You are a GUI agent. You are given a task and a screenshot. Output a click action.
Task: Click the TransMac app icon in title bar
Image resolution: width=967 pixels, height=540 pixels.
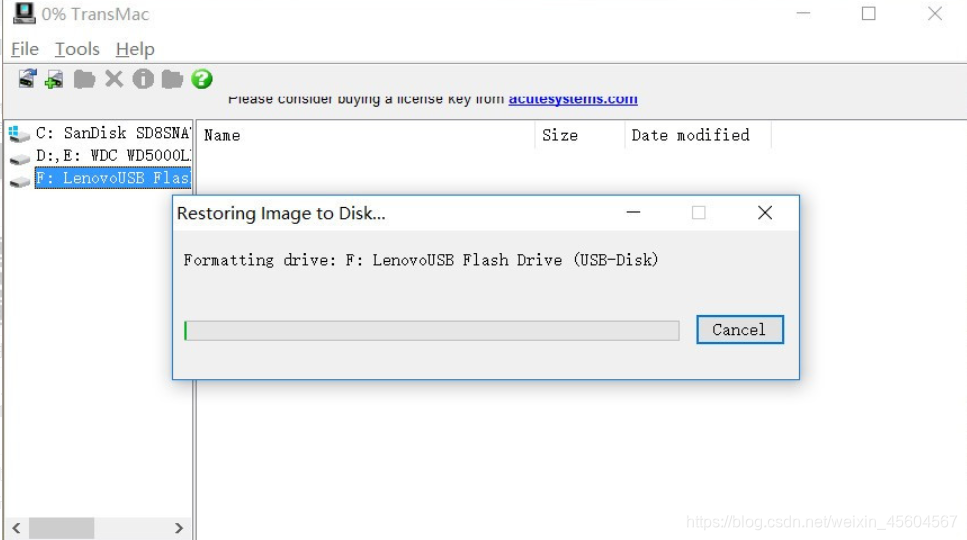click(24, 14)
